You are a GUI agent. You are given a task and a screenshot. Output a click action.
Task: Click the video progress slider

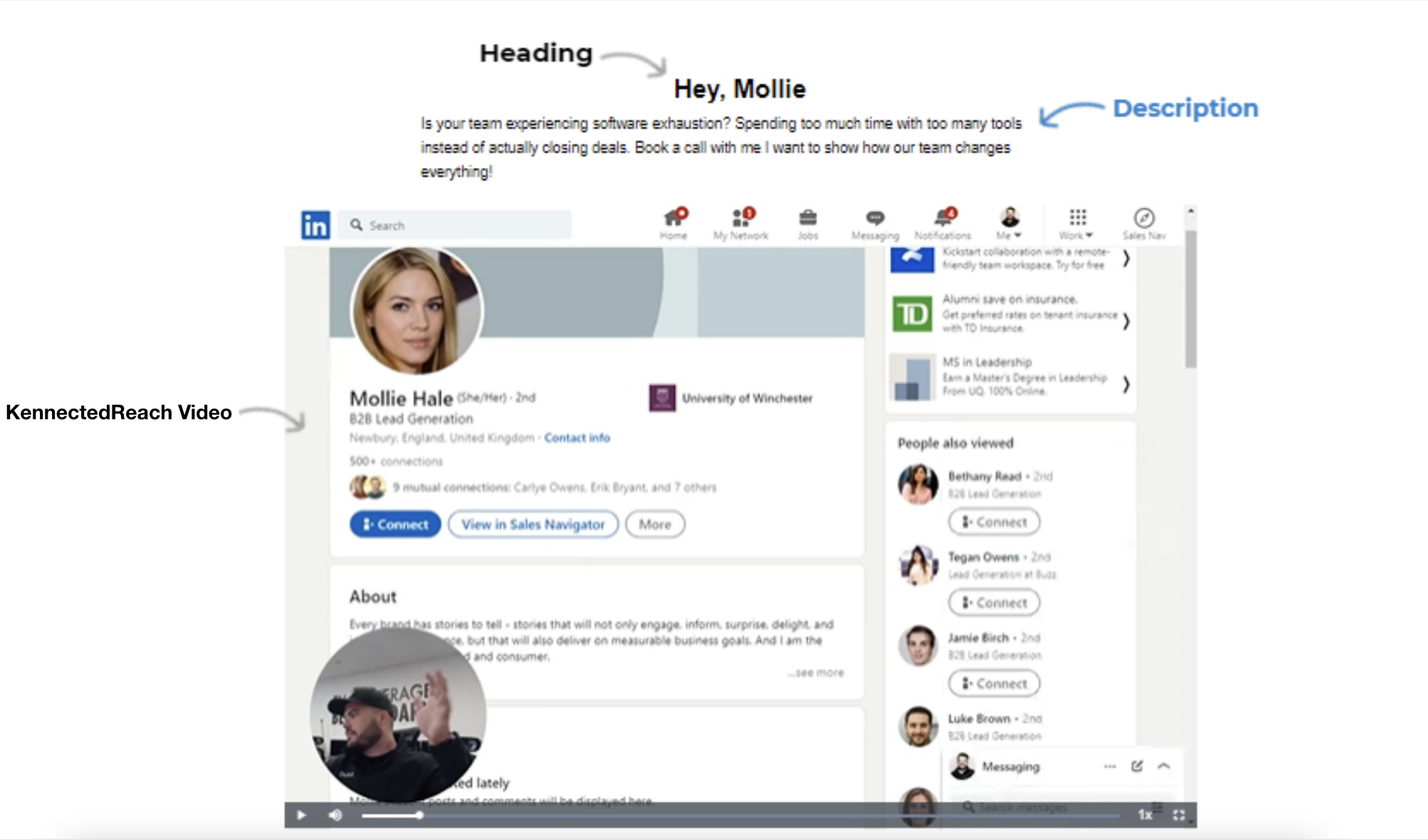pyautogui.click(x=740, y=815)
